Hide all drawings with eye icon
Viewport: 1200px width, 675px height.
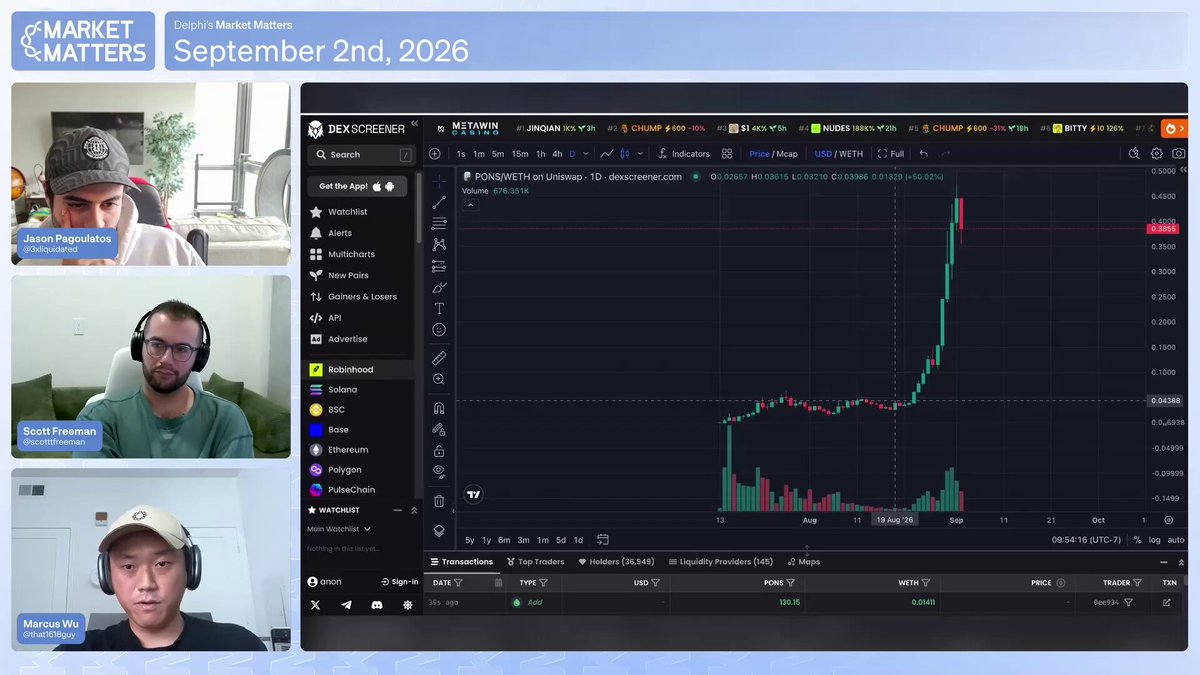[x=439, y=471]
